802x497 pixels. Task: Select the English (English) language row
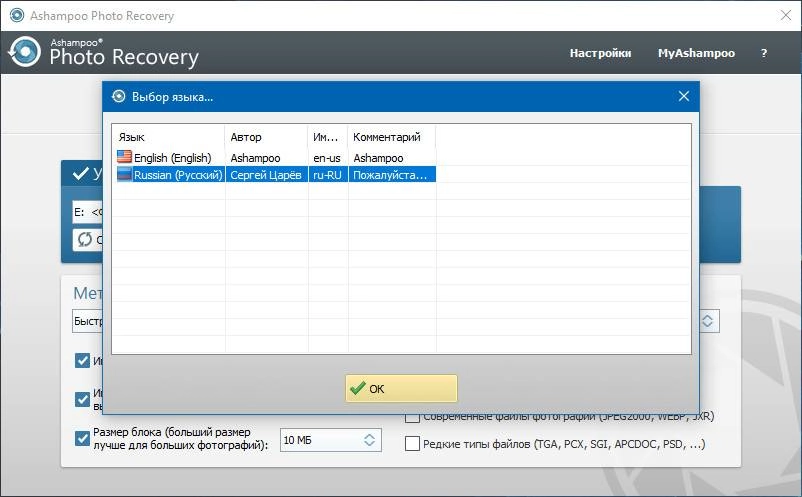point(276,157)
